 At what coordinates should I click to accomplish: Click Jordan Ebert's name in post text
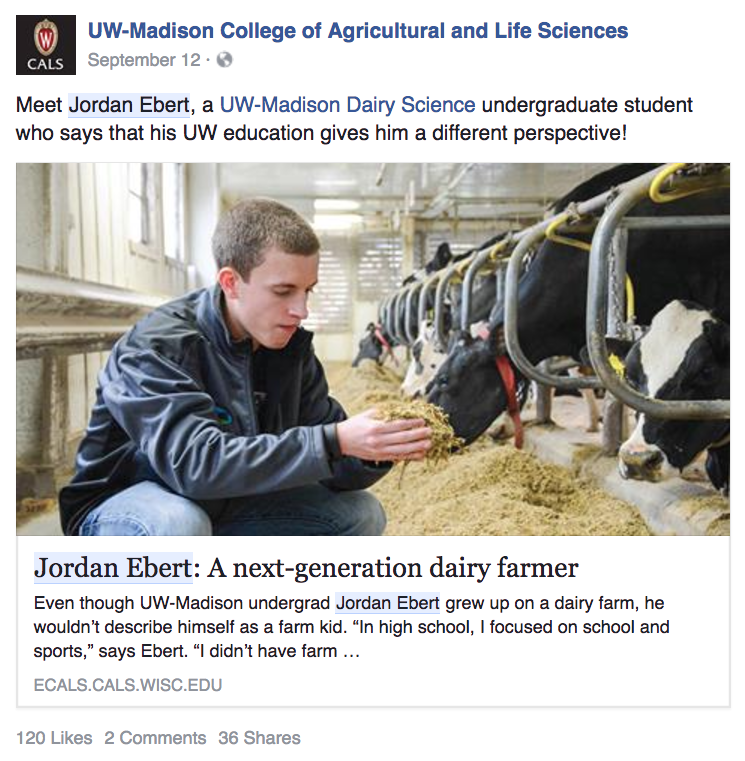[x=128, y=105]
